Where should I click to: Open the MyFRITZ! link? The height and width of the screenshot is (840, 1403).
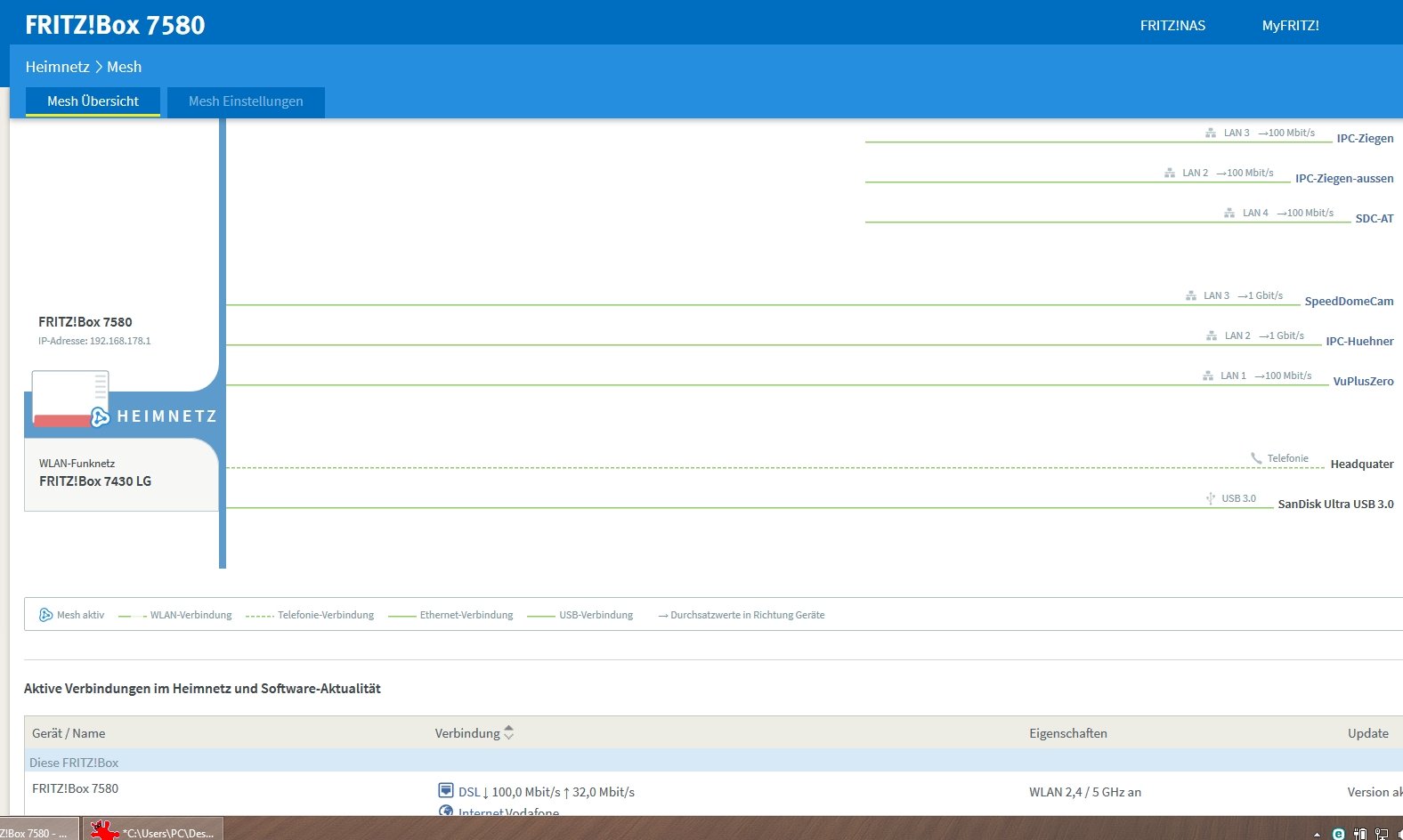(1290, 26)
